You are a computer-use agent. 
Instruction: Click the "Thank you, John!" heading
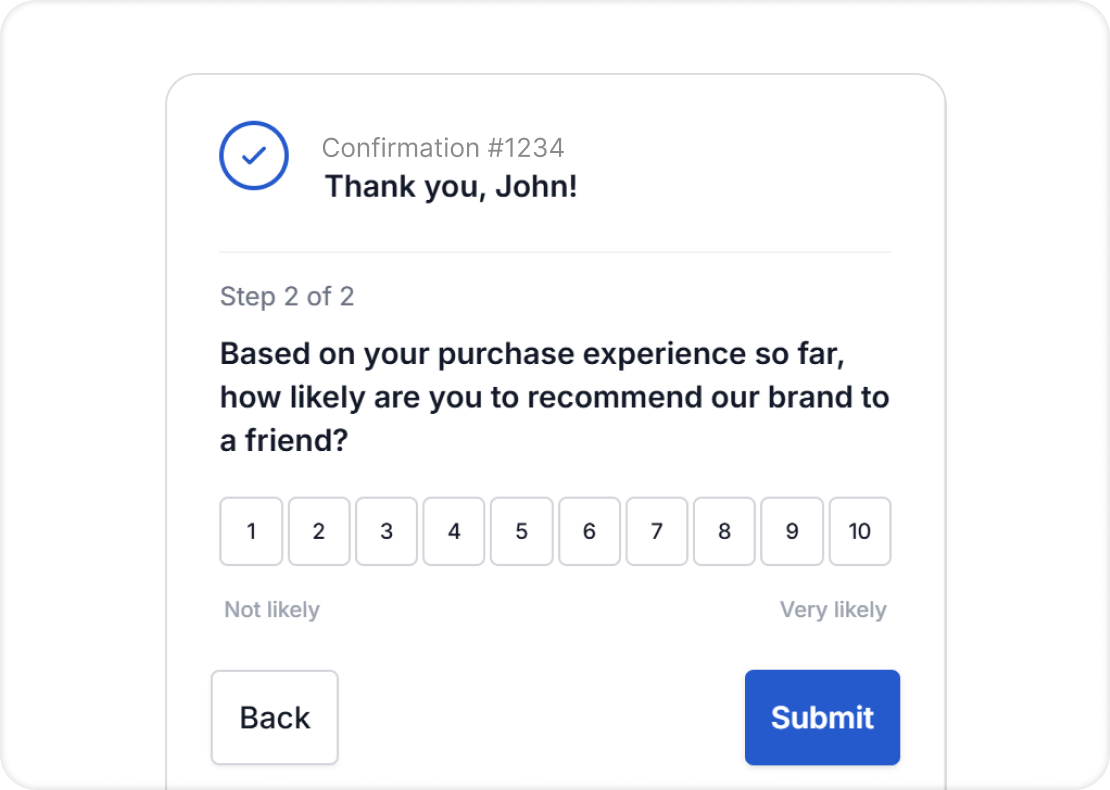click(451, 186)
